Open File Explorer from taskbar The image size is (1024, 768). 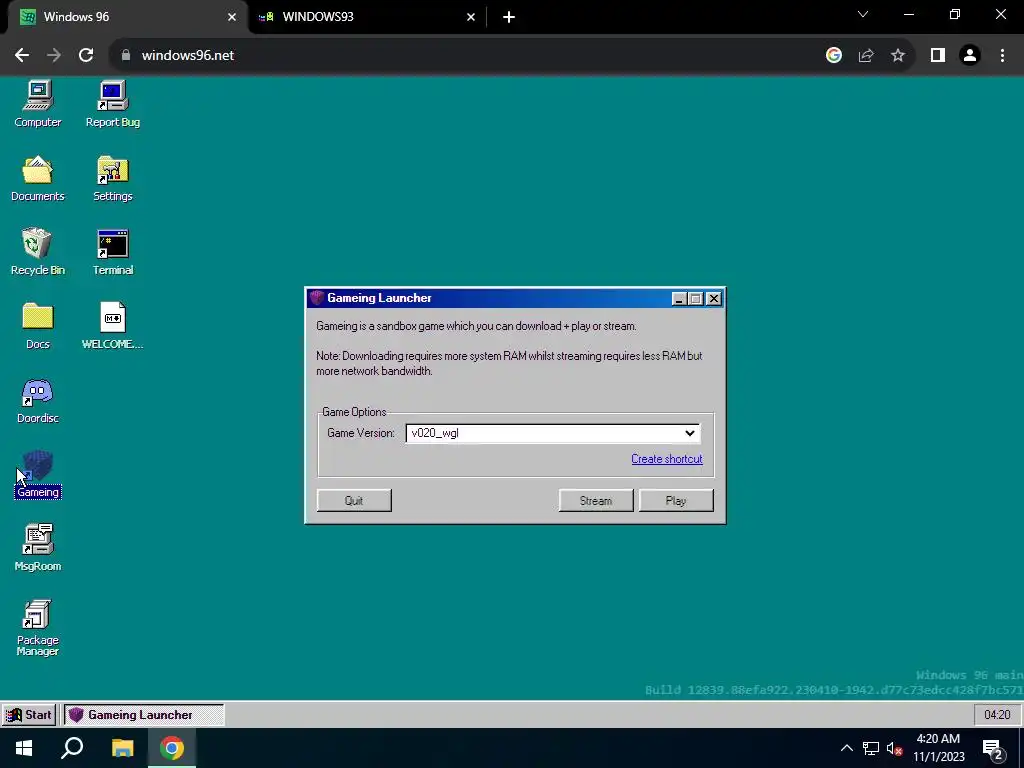pos(122,748)
